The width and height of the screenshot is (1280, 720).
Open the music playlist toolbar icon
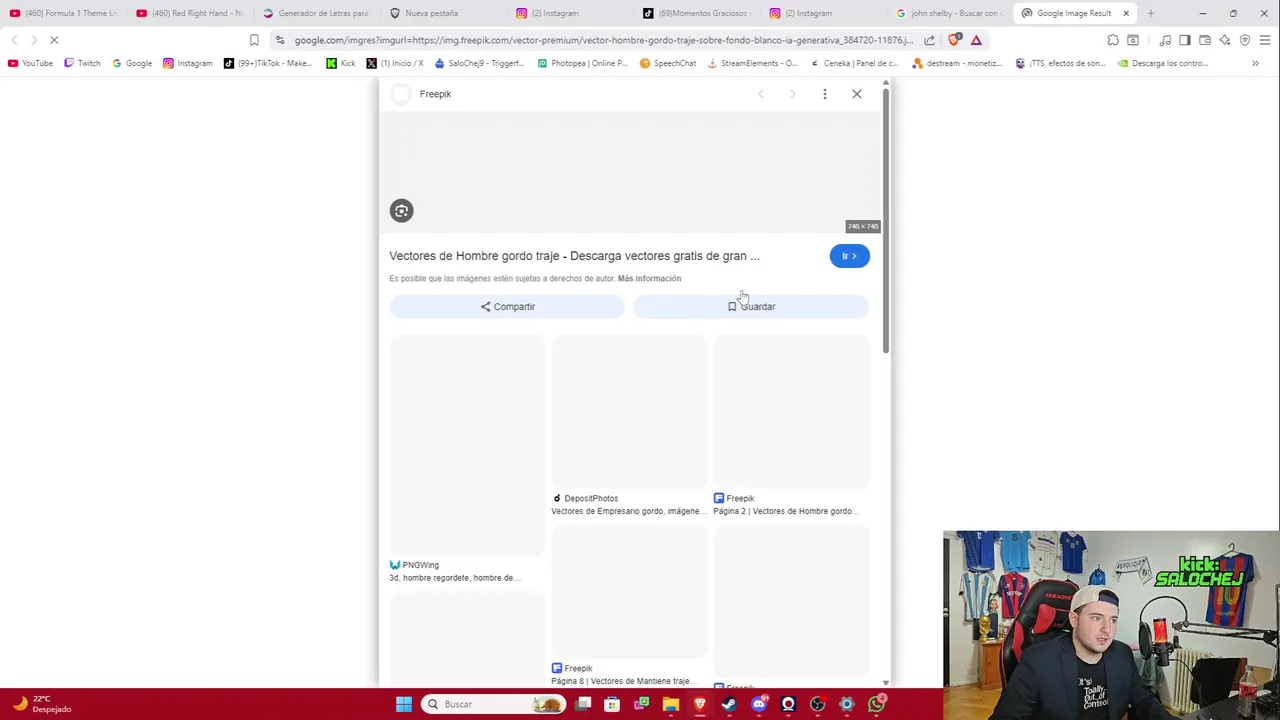[x=1165, y=40]
